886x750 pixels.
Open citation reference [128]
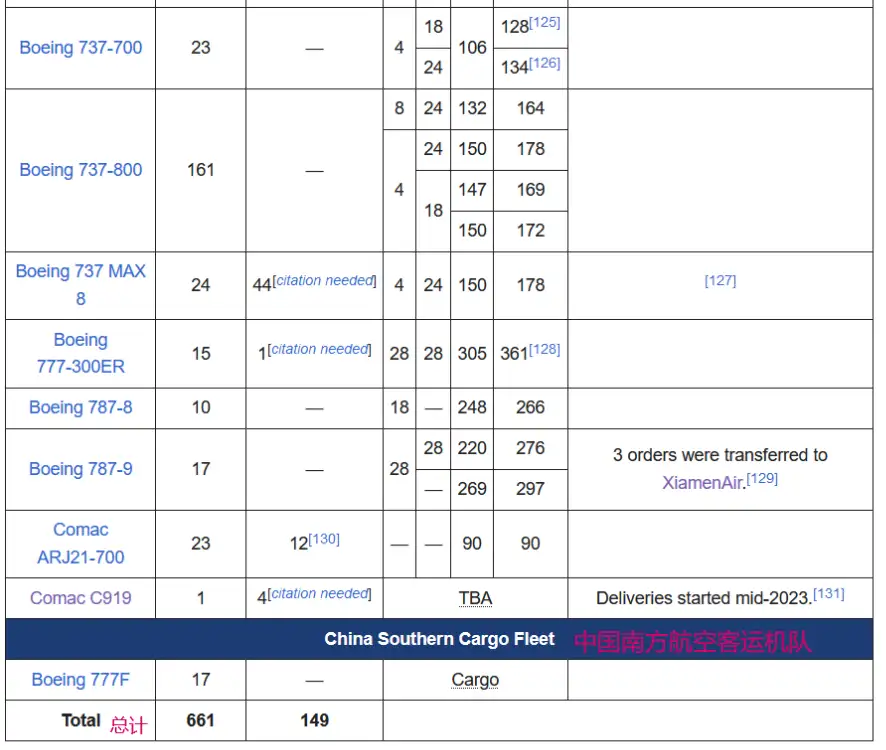[545, 350]
